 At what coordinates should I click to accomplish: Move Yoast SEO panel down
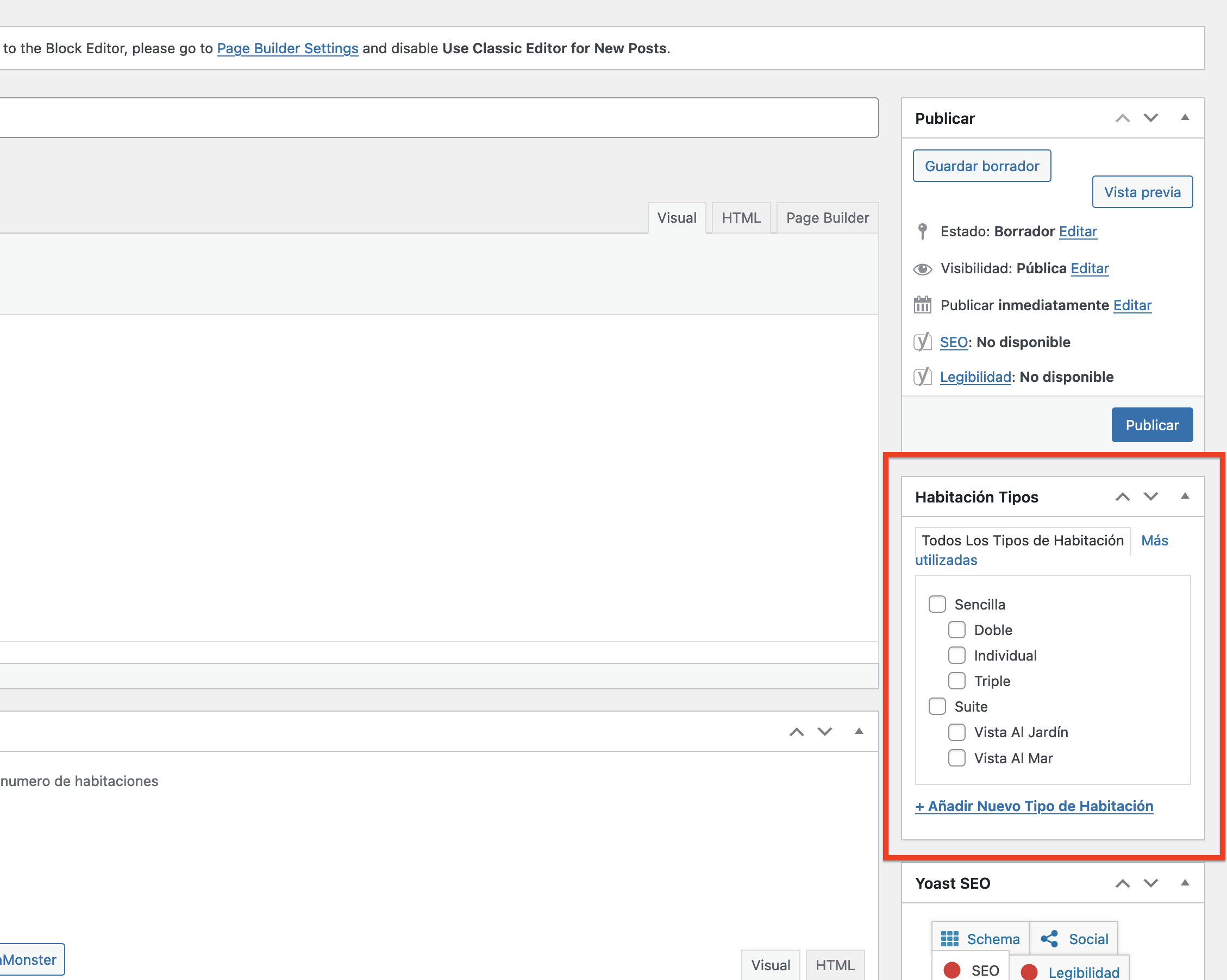click(1151, 883)
